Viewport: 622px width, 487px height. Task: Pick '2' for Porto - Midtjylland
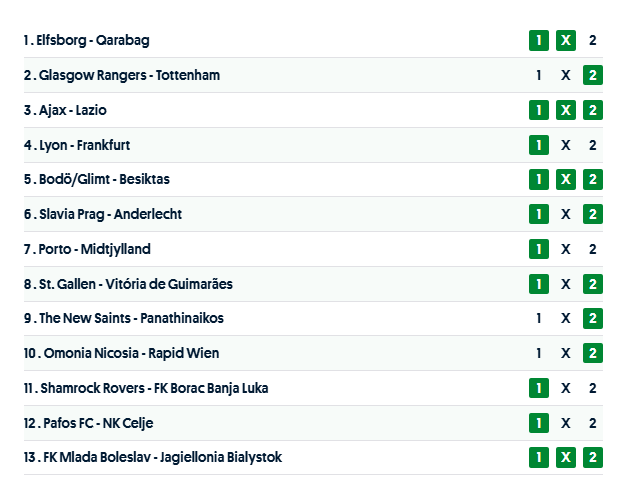click(592, 249)
